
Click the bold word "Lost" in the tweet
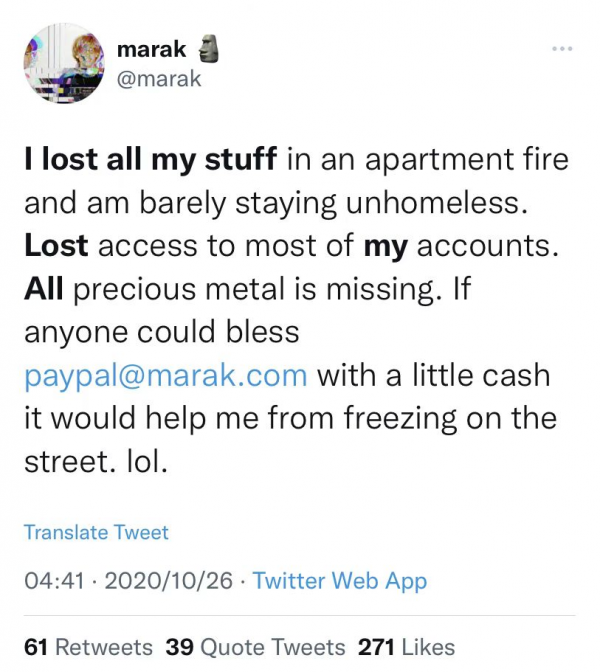pyautogui.click(x=56, y=246)
